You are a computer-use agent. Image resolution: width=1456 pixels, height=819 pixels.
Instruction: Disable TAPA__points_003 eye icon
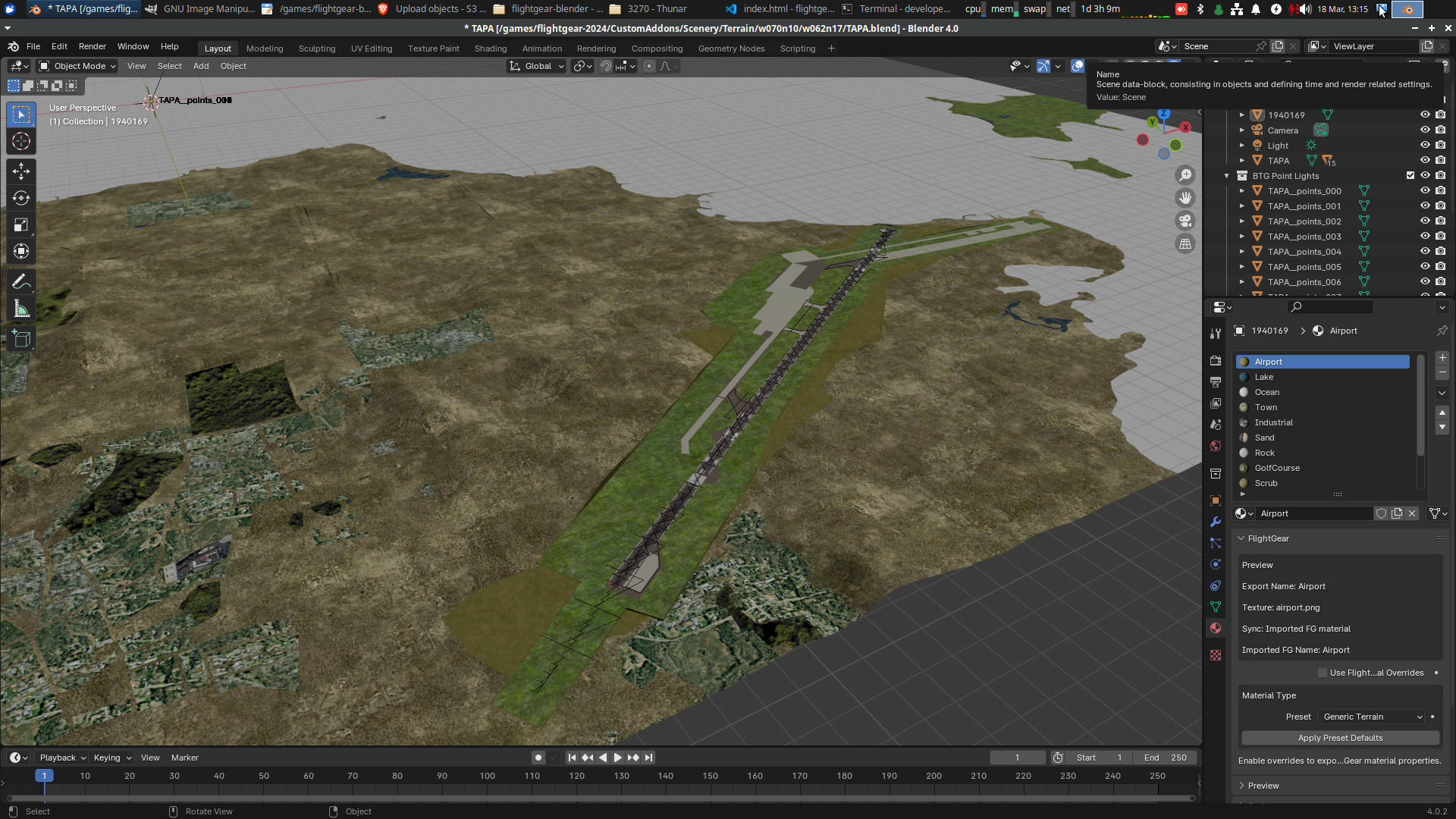(1426, 236)
